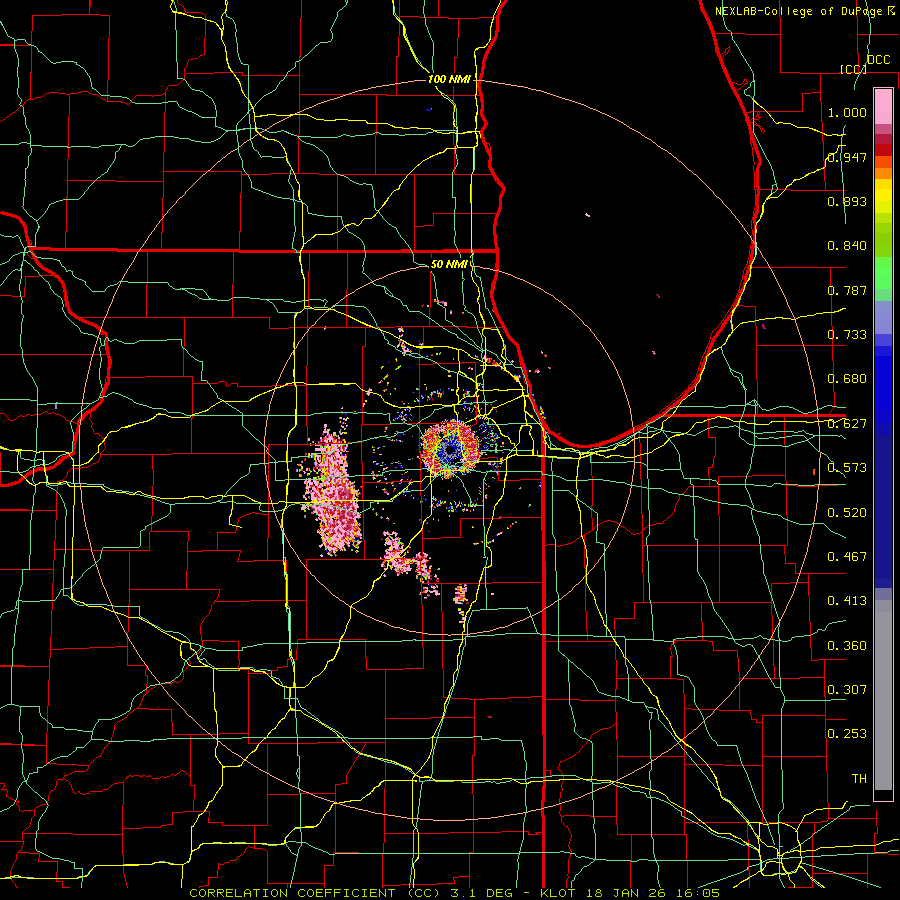Click the CORRELATION COEFFICIENT (CC) caption text

(315, 893)
